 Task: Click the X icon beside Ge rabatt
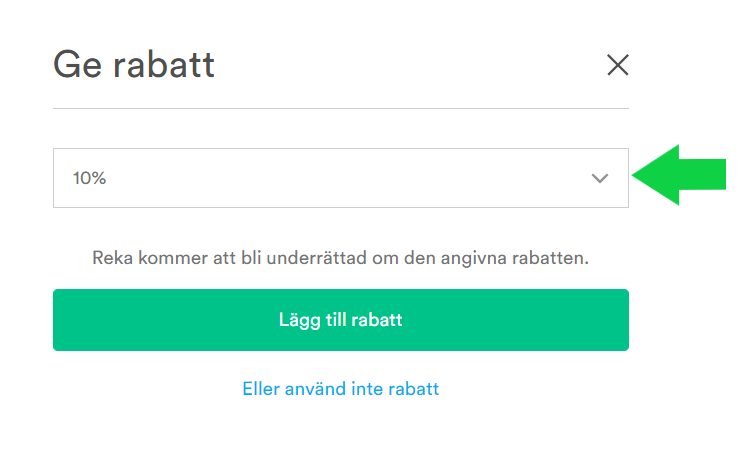[617, 65]
